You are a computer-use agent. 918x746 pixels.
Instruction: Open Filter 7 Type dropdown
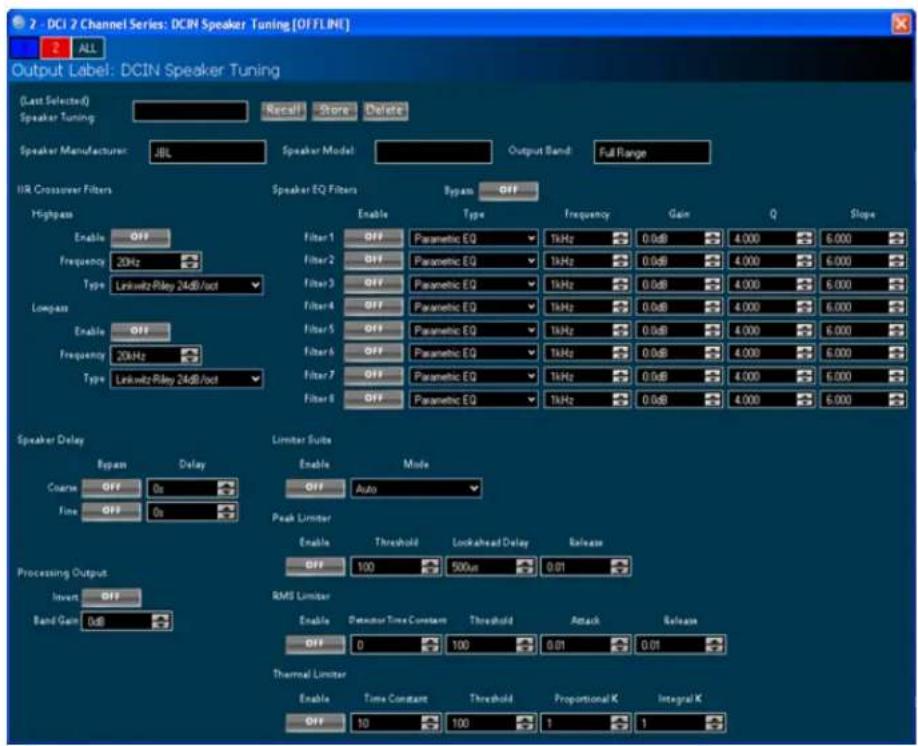coord(474,376)
